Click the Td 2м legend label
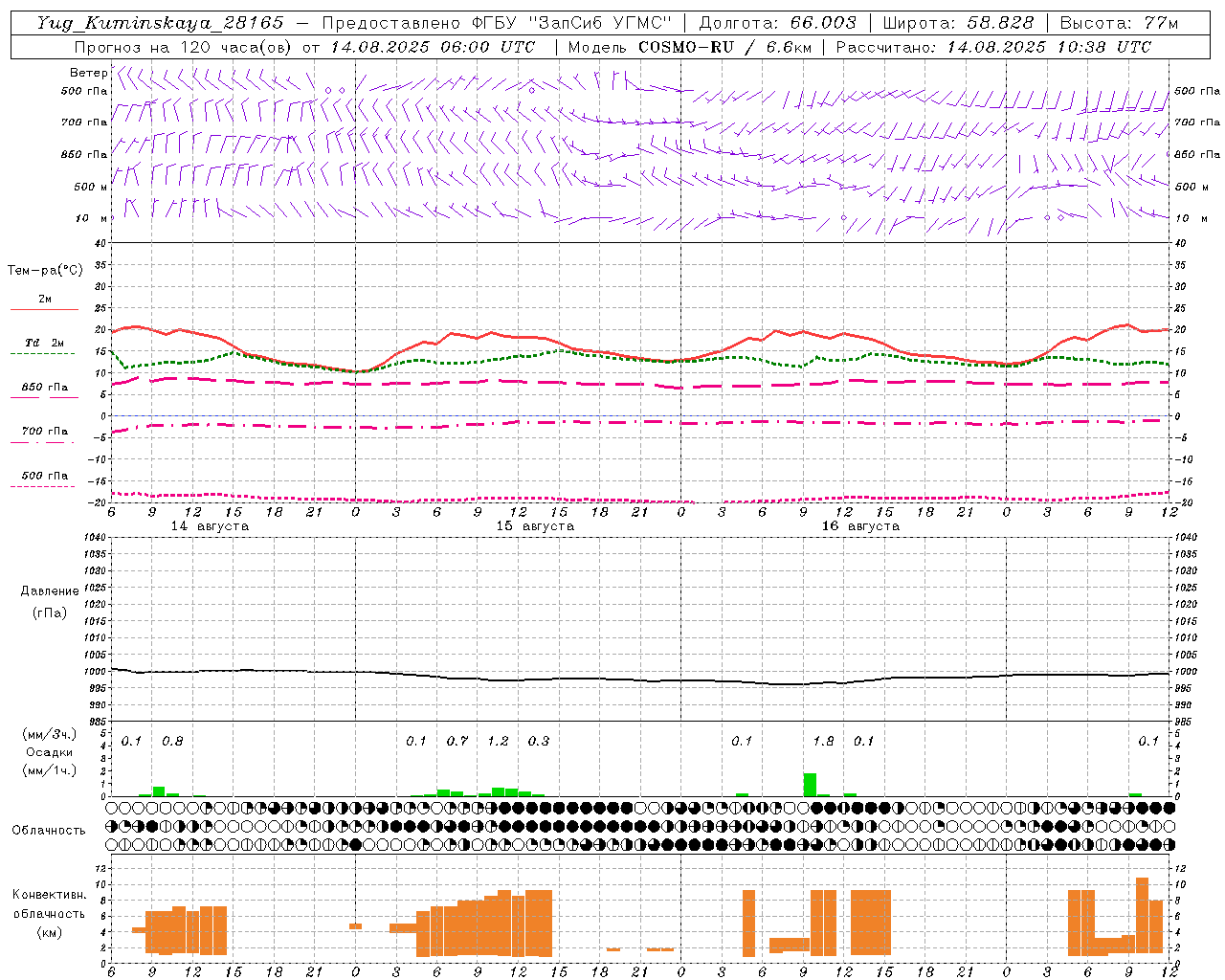The width and height of the screenshot is (1225, 980). (44, 343)
